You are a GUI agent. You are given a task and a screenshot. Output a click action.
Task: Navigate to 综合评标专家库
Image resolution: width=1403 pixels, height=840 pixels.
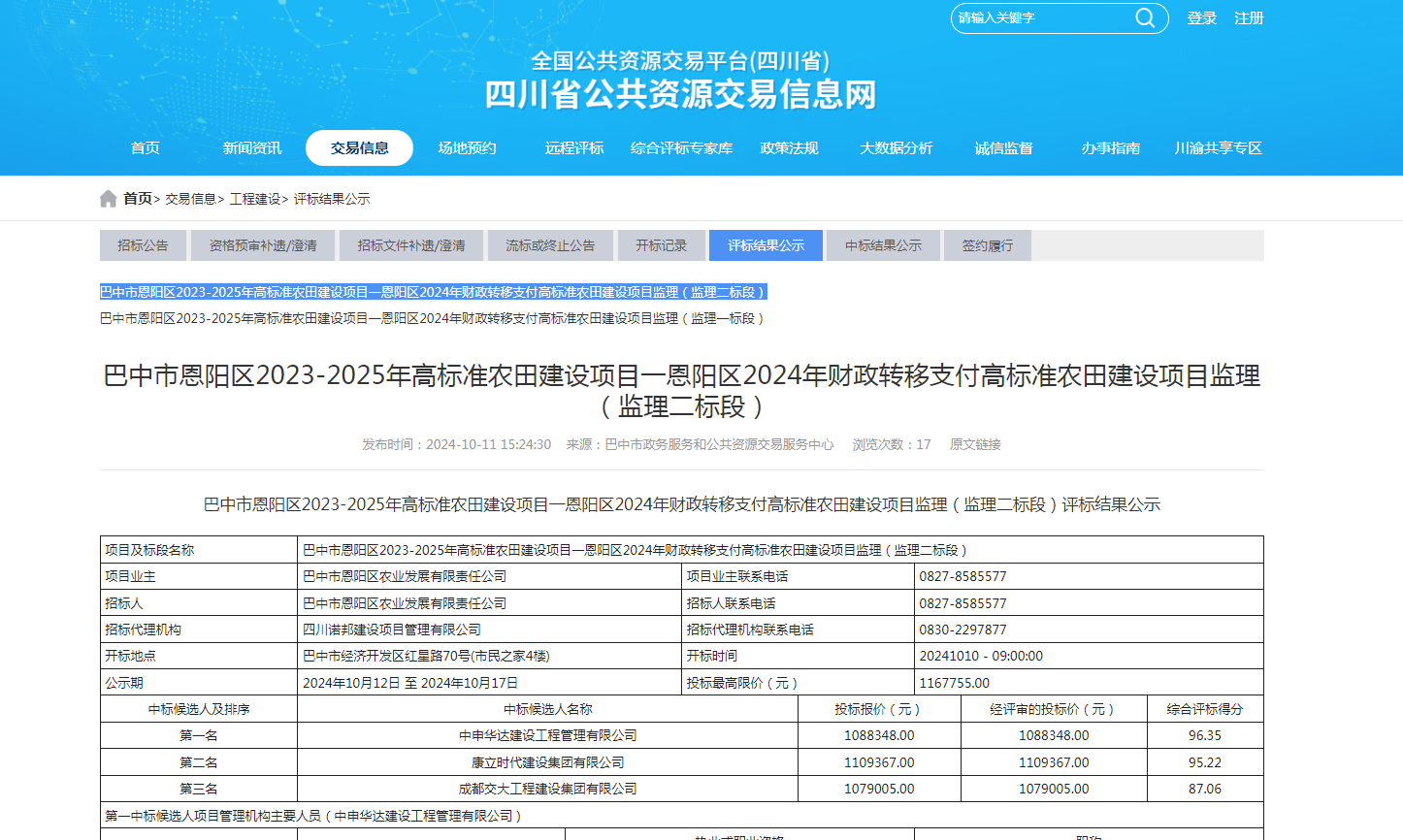[x=681, y=148]
